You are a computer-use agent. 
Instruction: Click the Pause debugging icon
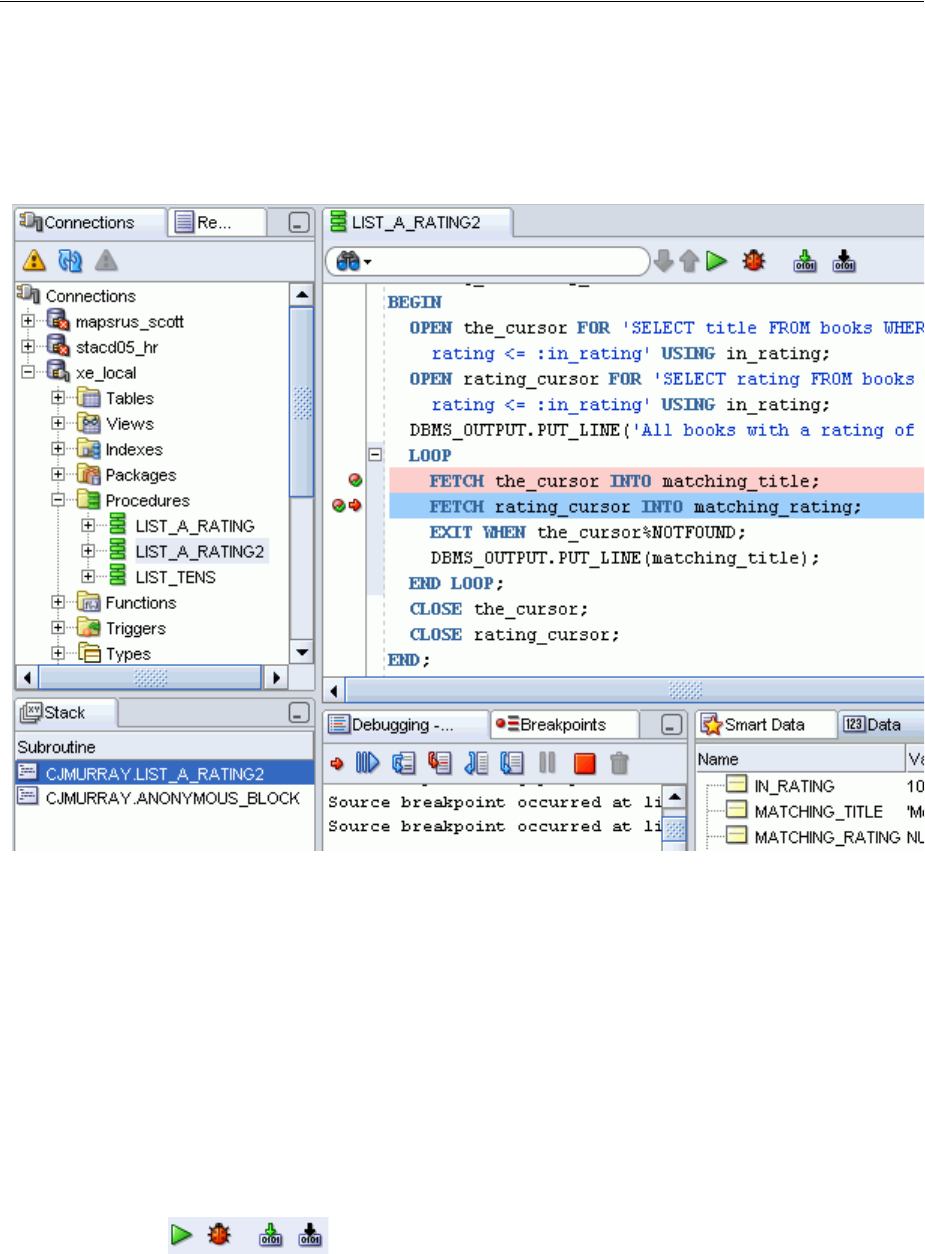click(547, 763)
